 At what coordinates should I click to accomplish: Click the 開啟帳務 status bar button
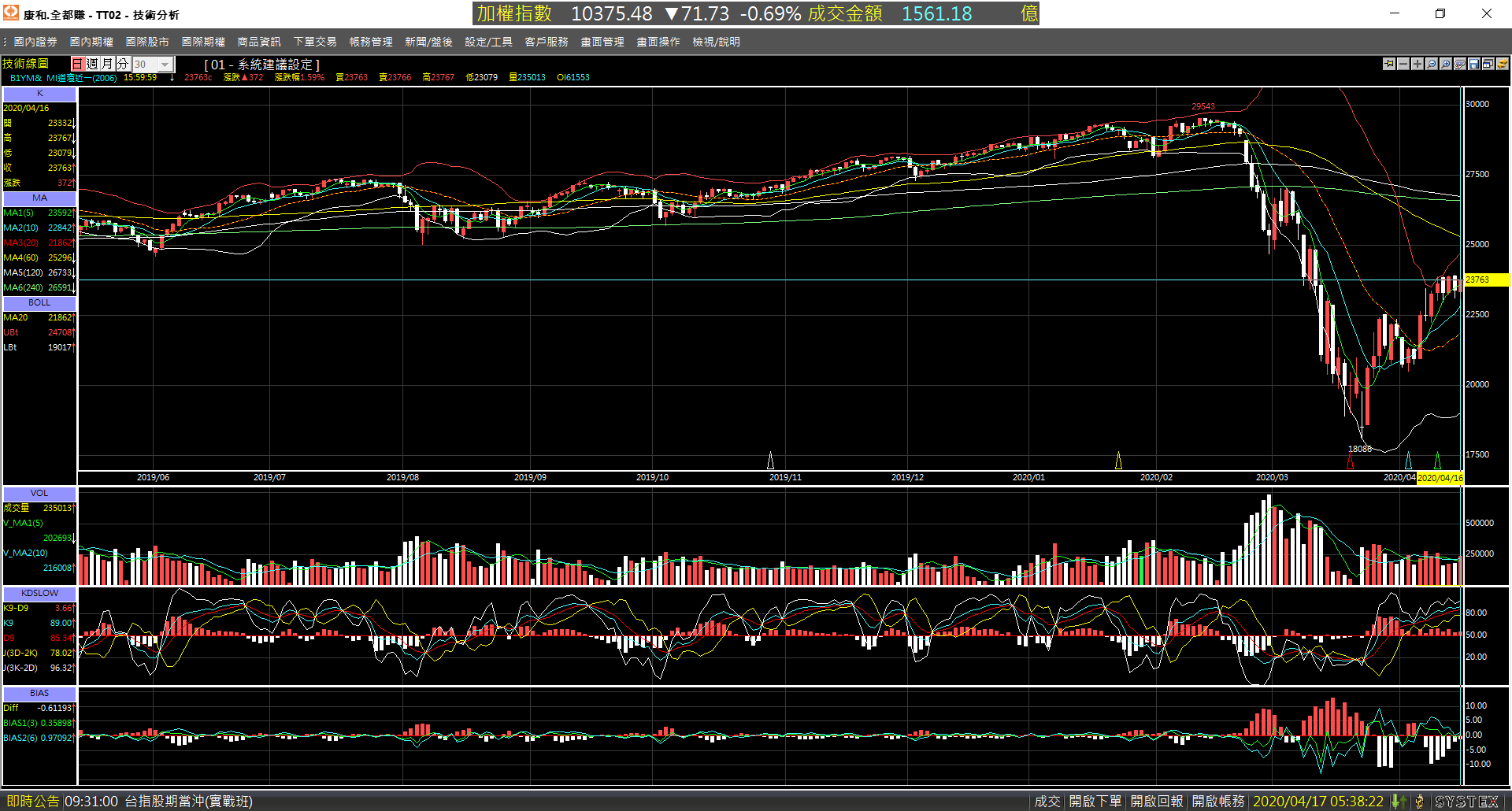tap(1218, 802)
